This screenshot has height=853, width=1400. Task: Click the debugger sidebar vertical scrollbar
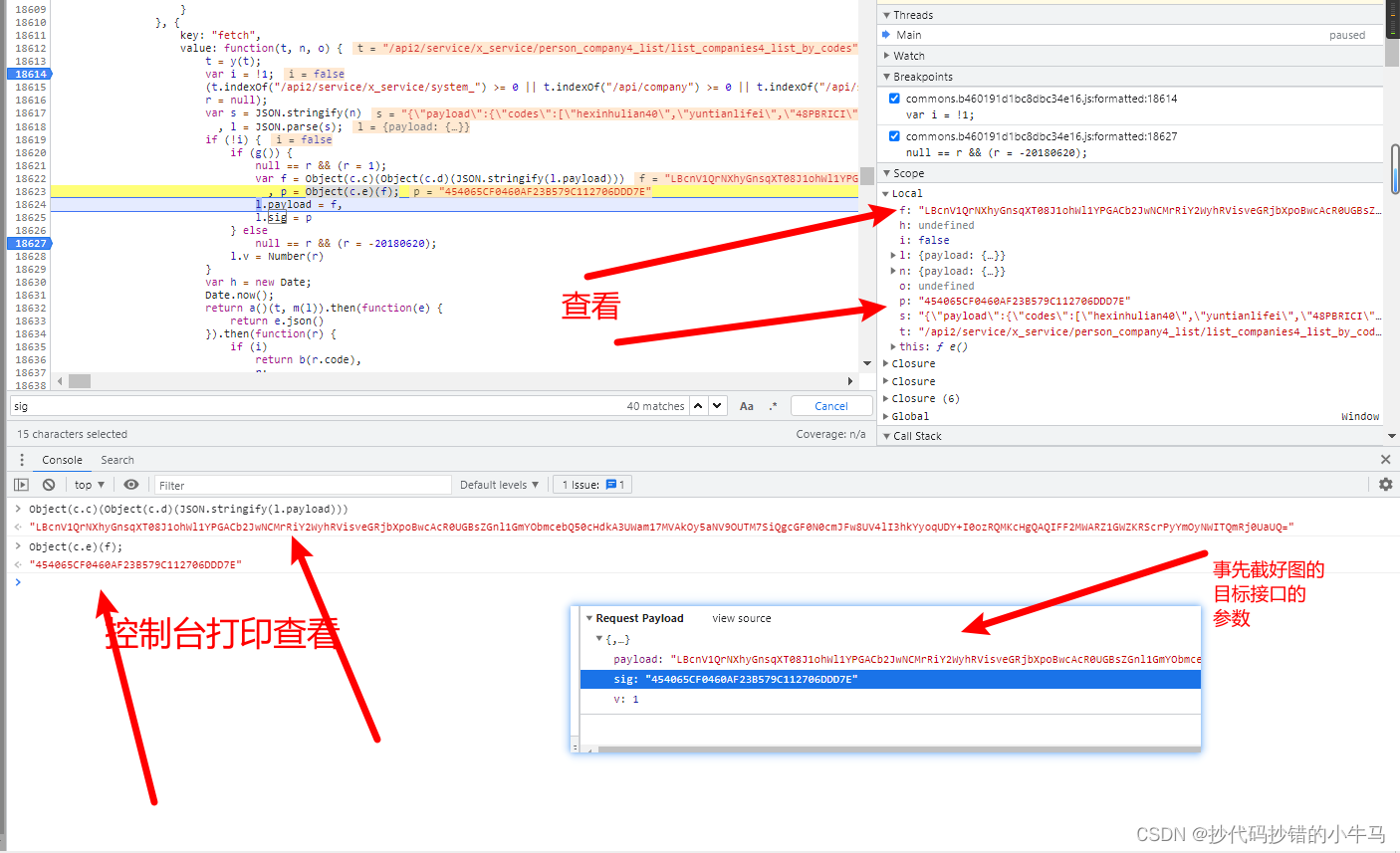pos(1395,169)
